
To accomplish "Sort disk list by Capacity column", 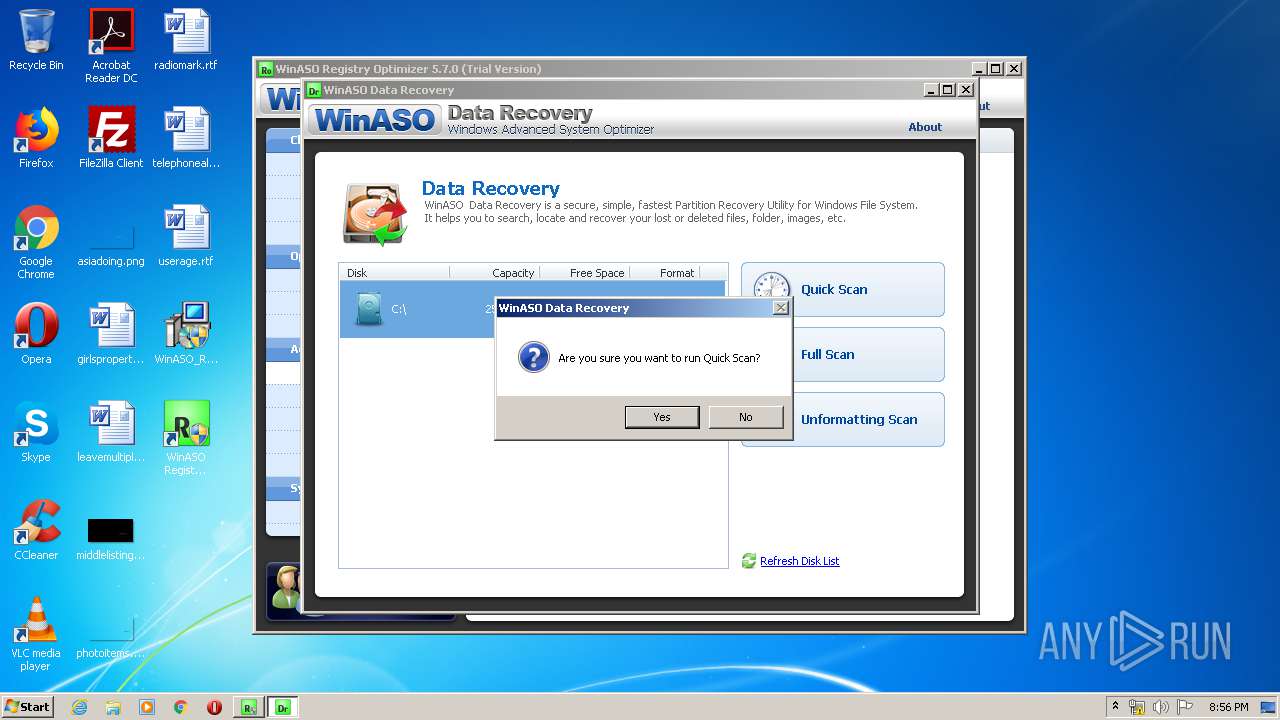I will point(495,273).
